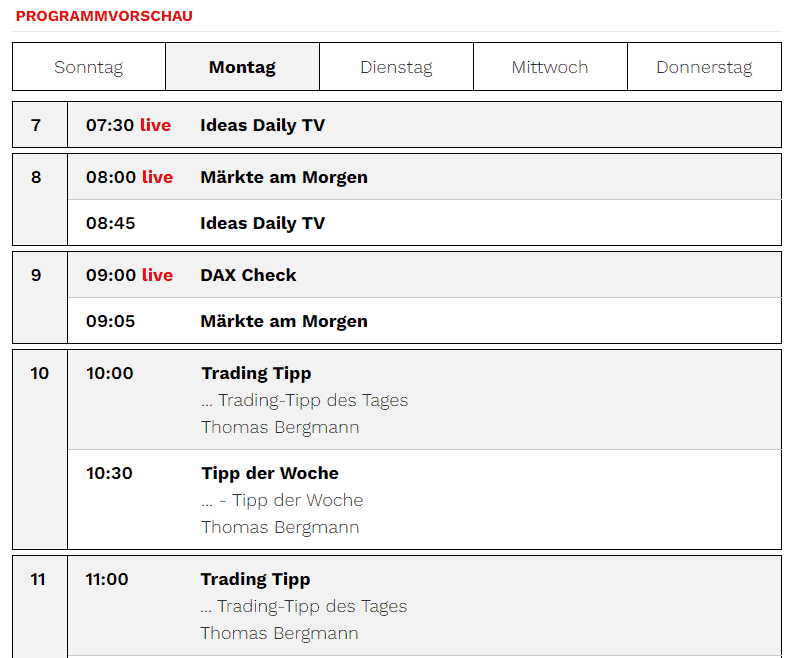Click Thomas Bergmann under Tipp der Woche
Screen dimensions: 810x658
tap(280, 527)
